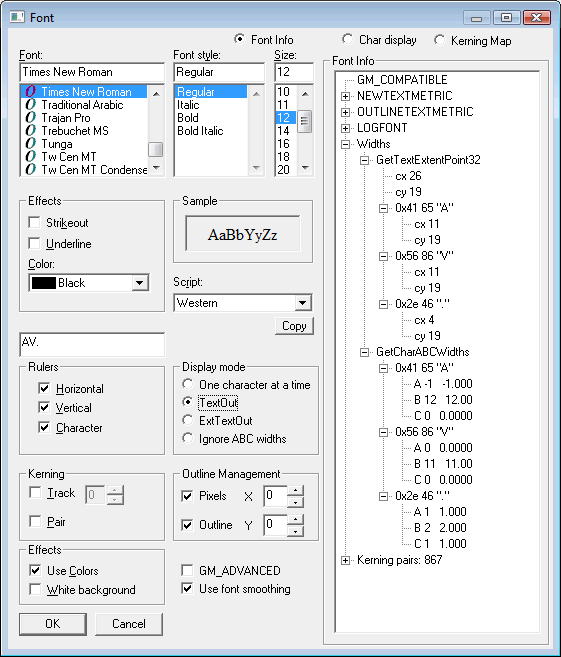Image resolution: width=561 pixels, height=657 pixels.
Task: Toggle the GM_ADVANCED checkbox
Action: [x=187, y=570]
